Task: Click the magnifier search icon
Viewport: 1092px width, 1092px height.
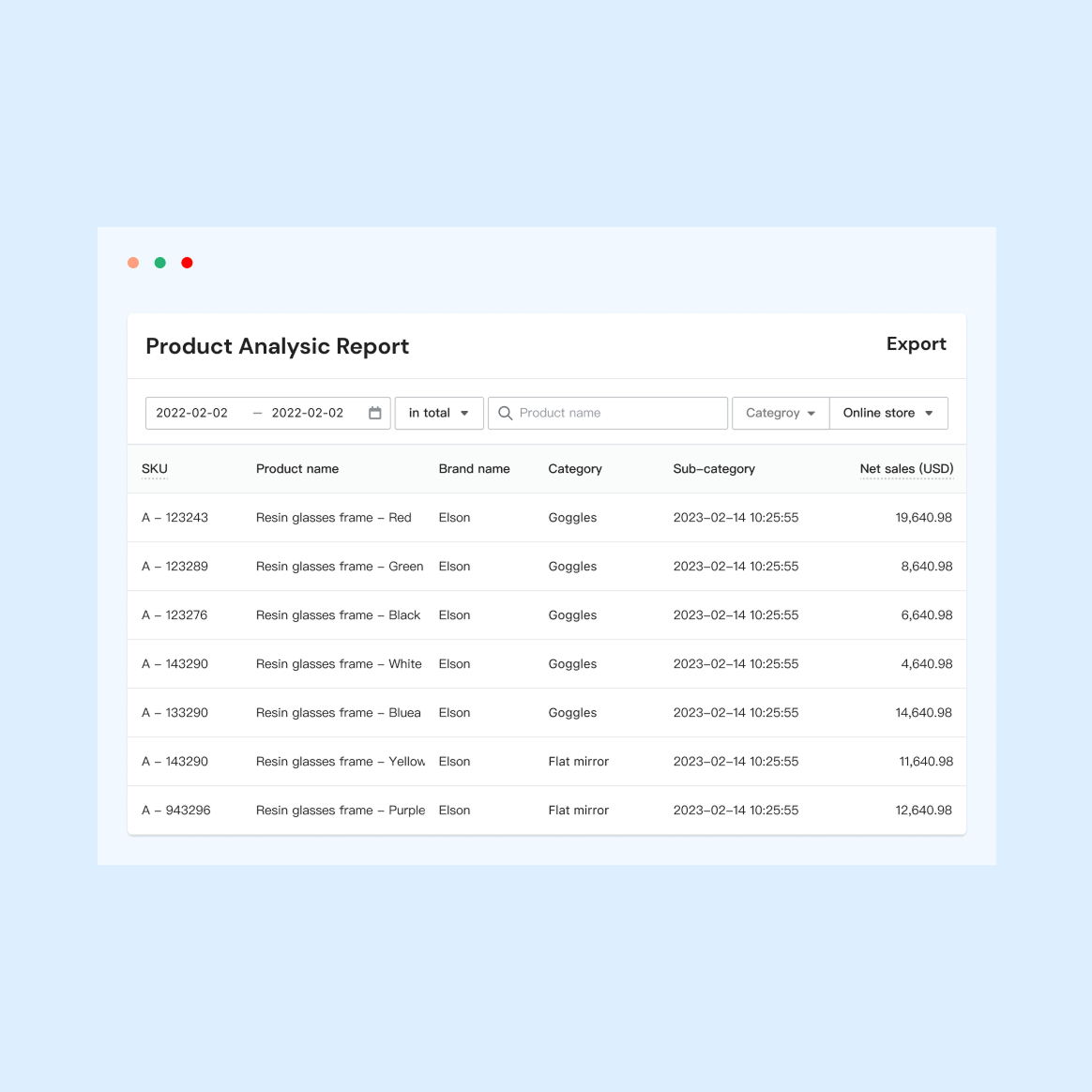Action: pos(505,413)
